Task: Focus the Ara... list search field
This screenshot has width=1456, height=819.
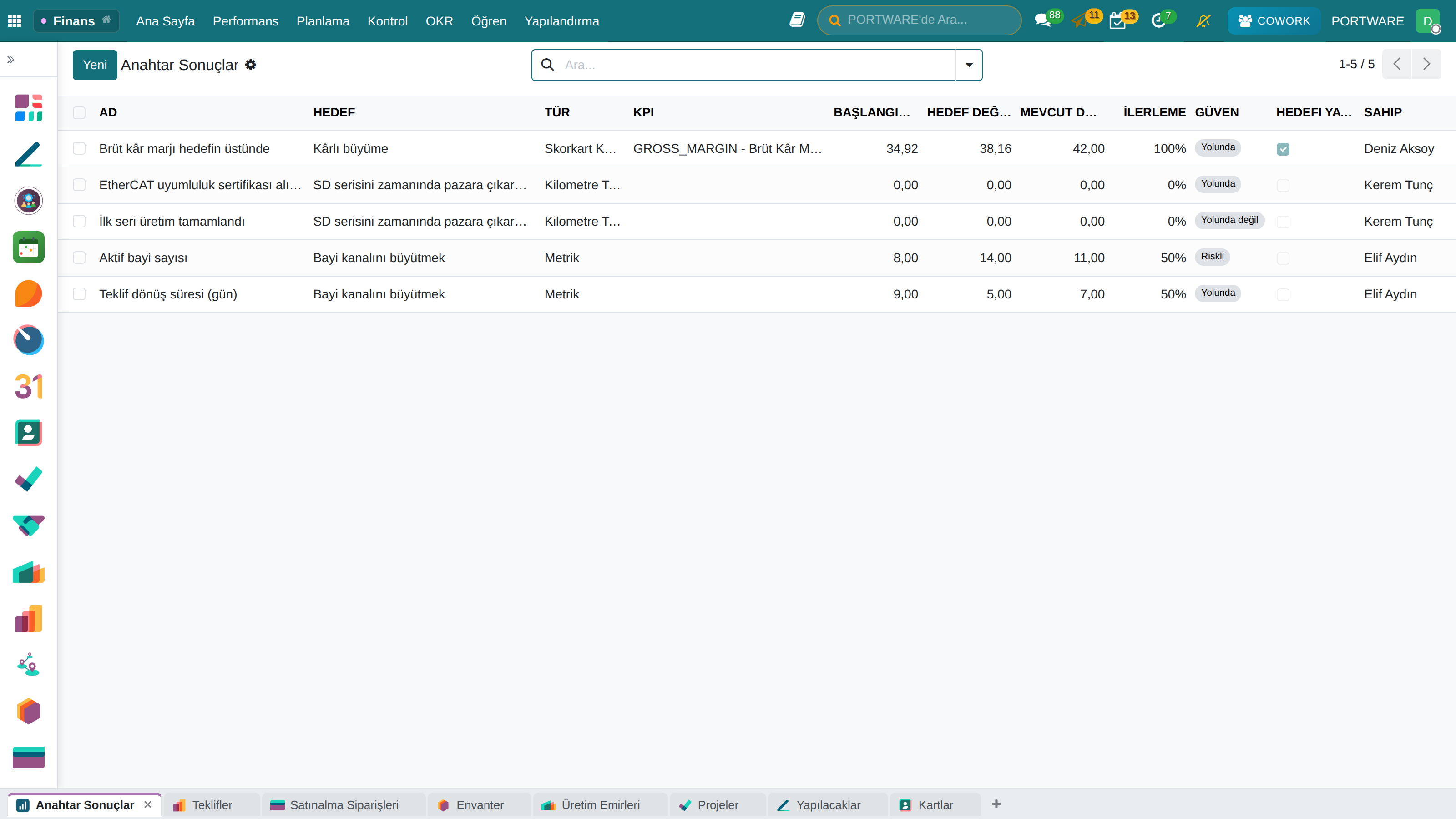Action: tap(758, 65)
